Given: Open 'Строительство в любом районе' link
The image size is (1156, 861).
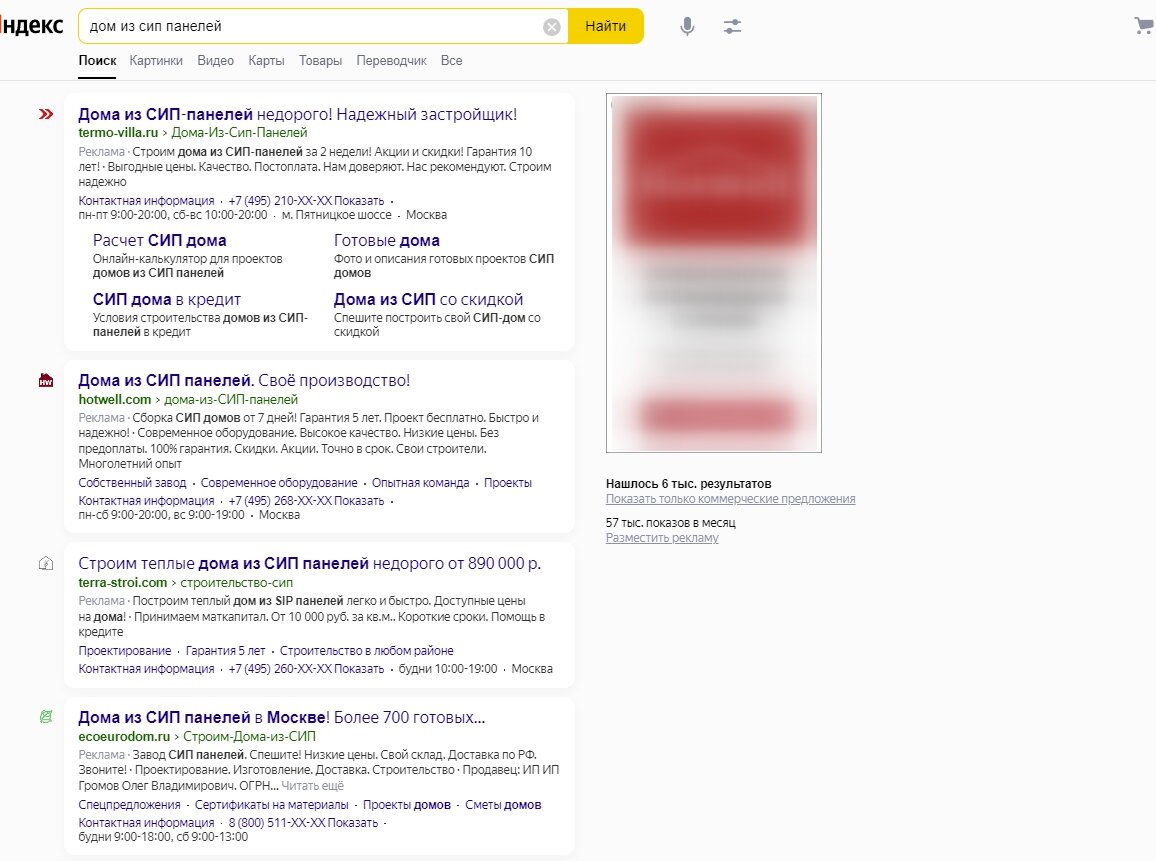Looking at the screenshot, I should pyautogui.click(x=366, y=651).
